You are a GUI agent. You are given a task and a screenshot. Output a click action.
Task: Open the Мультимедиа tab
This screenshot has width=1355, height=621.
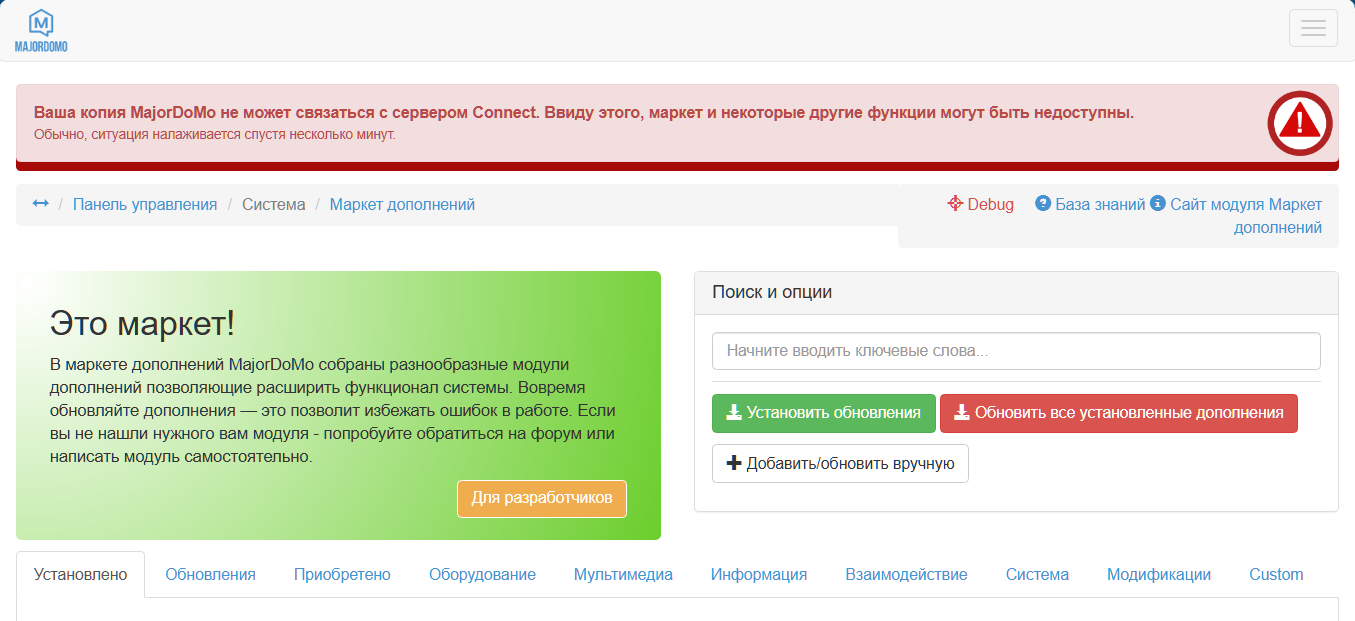623,574
